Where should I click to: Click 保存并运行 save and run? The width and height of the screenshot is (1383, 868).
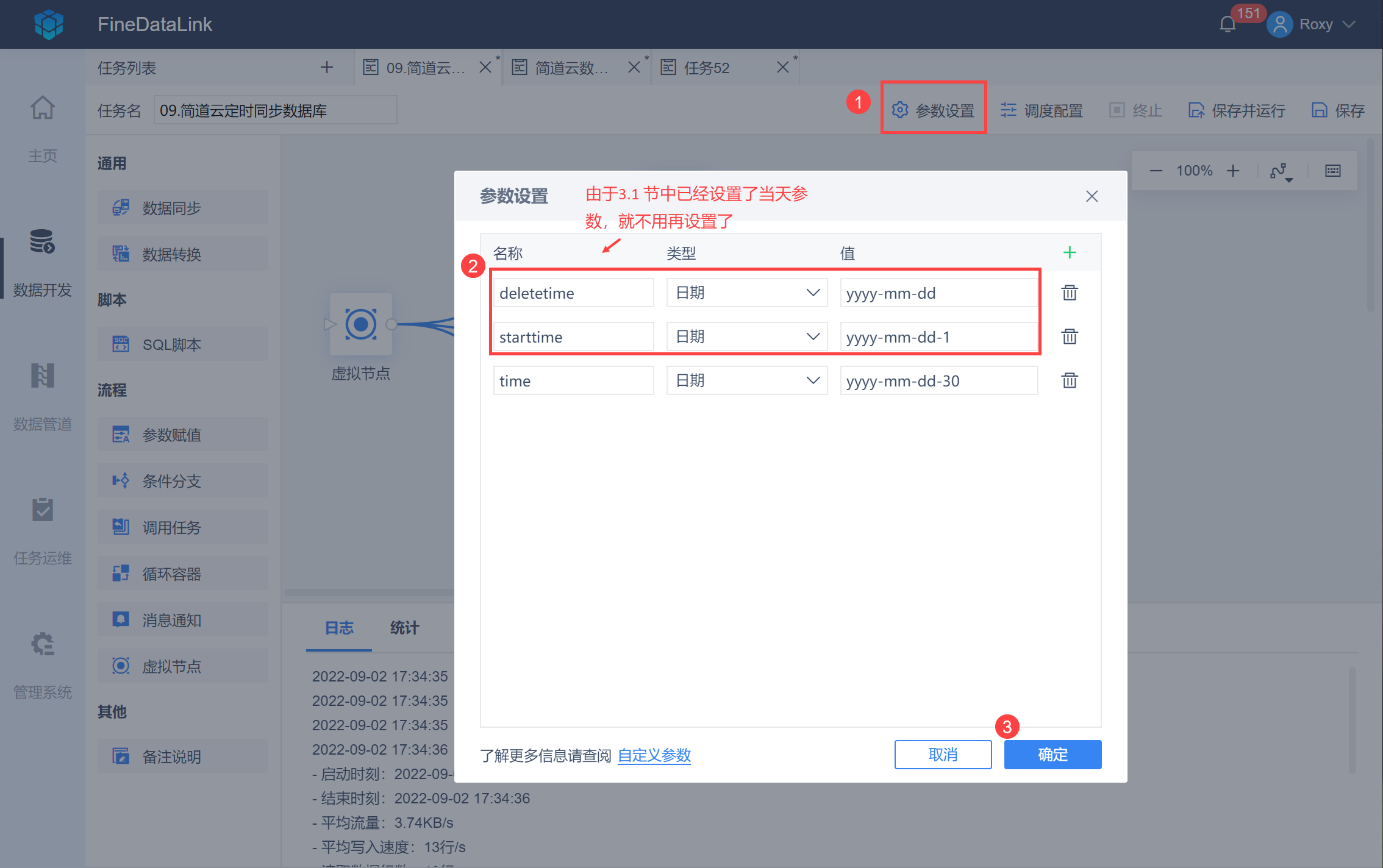click(x=1237, y=110)
